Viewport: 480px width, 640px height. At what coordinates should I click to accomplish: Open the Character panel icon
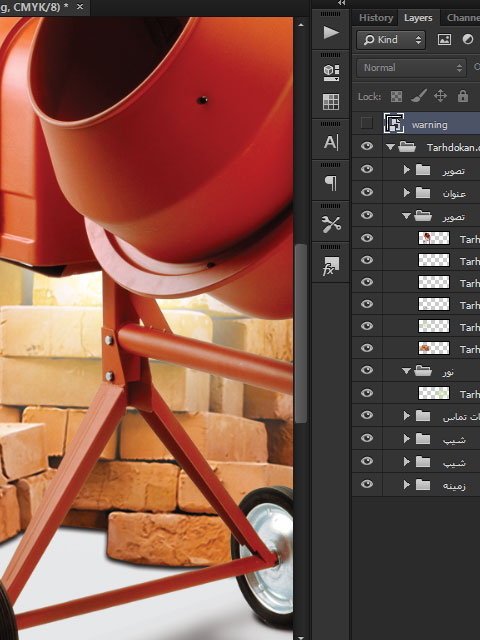pos(331,142)
